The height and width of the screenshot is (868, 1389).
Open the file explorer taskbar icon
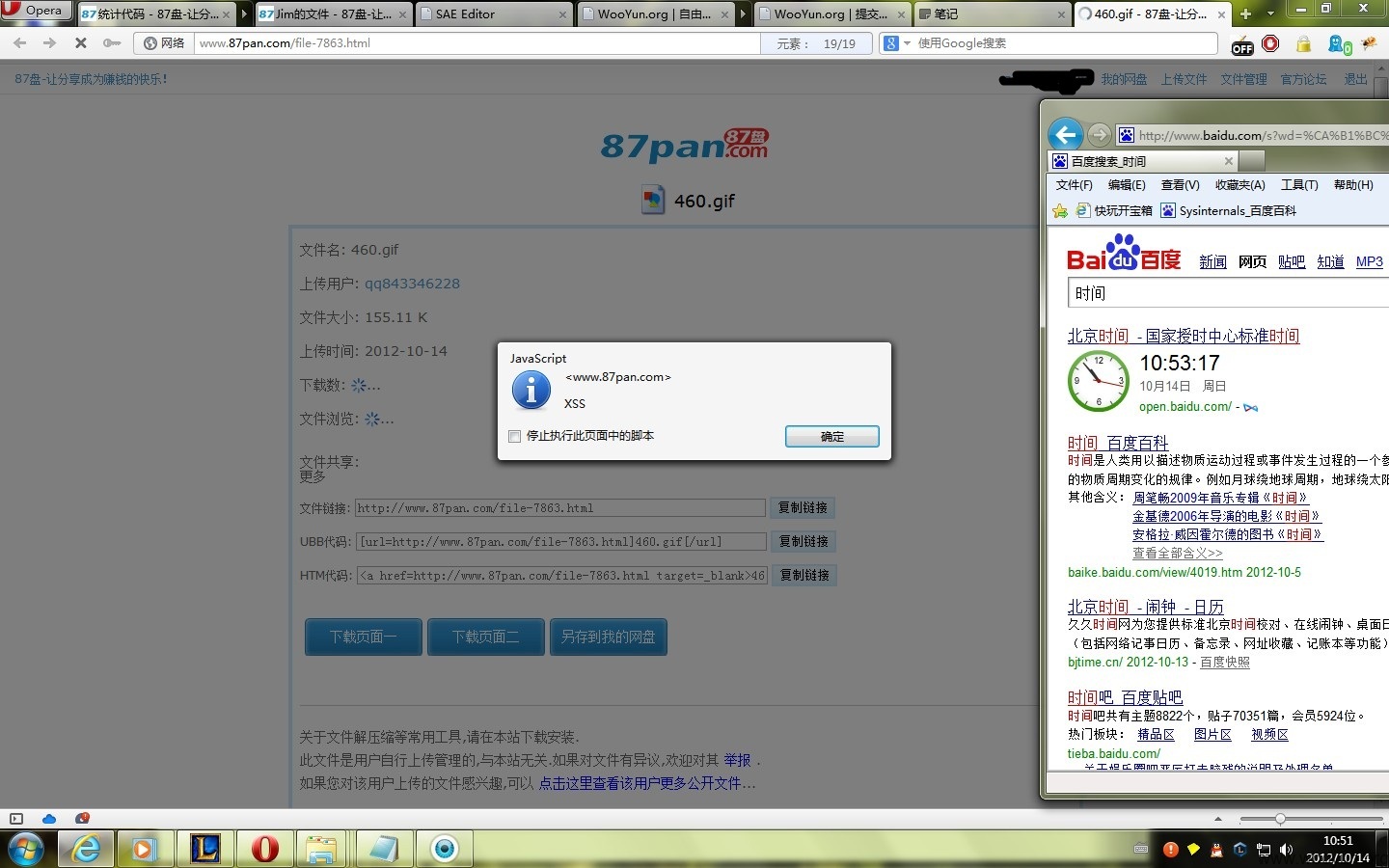(x=321, y=849)
